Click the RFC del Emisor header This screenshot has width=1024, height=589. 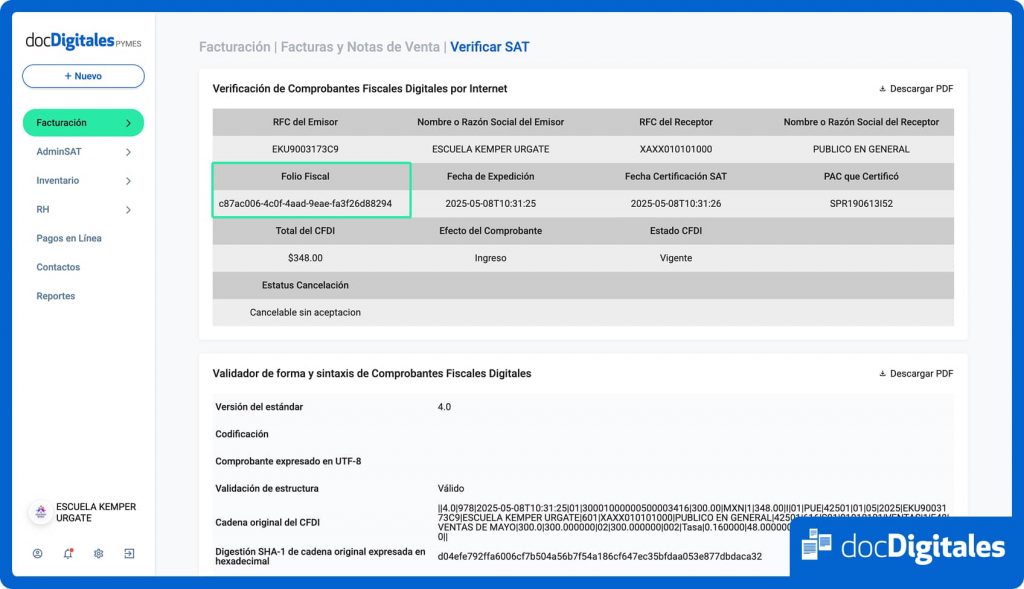point(305,122)
